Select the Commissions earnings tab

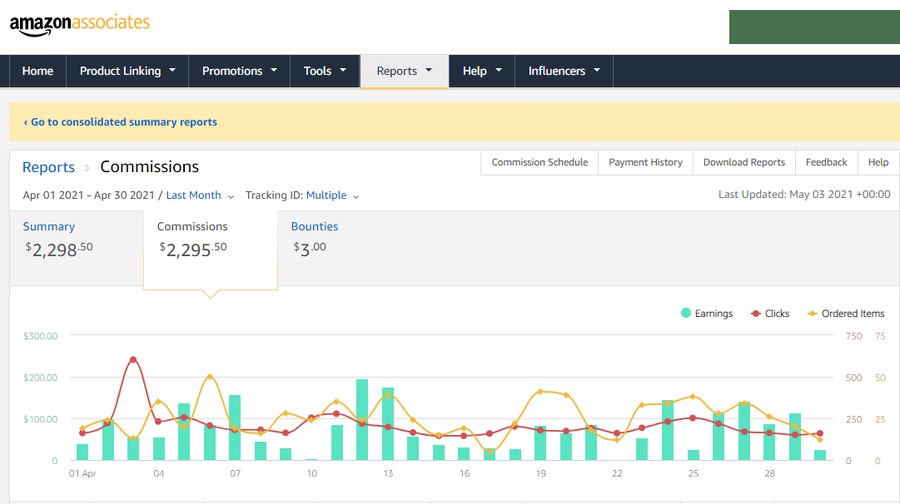coord(210,249)
